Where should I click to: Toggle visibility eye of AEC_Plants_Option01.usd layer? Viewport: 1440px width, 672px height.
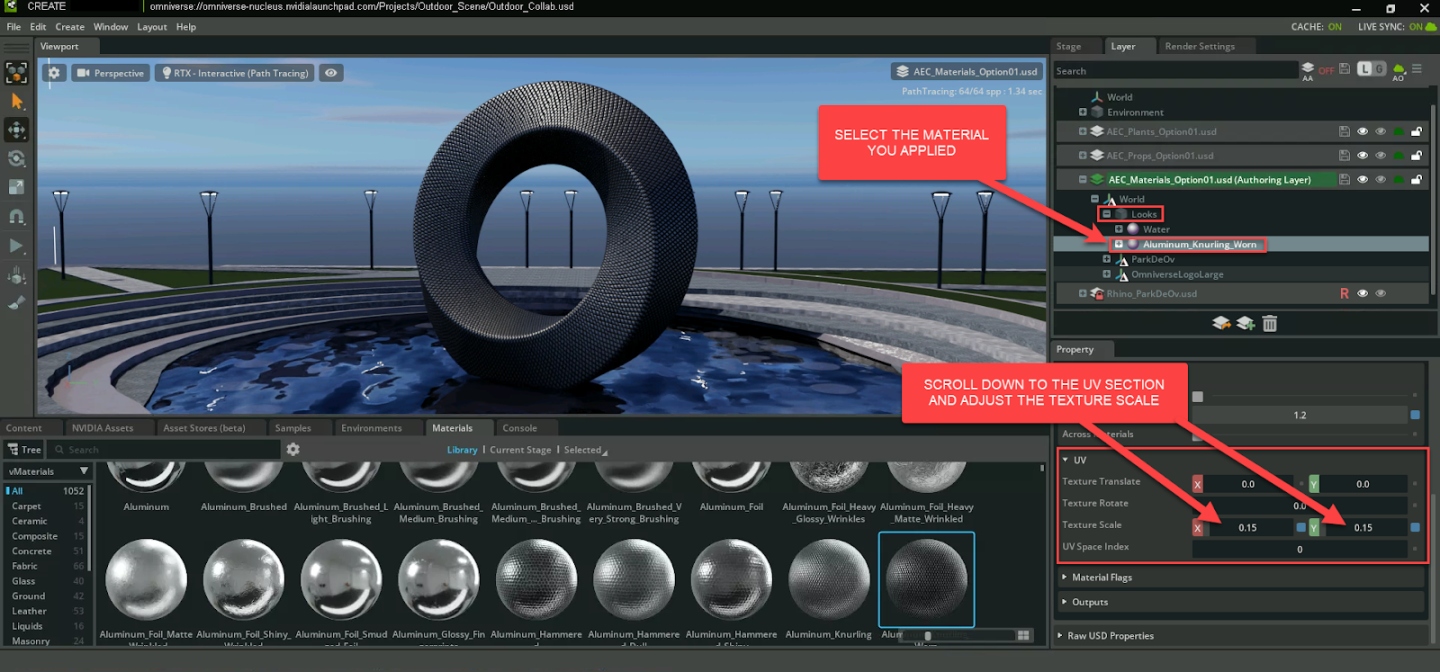[1362, 132]
